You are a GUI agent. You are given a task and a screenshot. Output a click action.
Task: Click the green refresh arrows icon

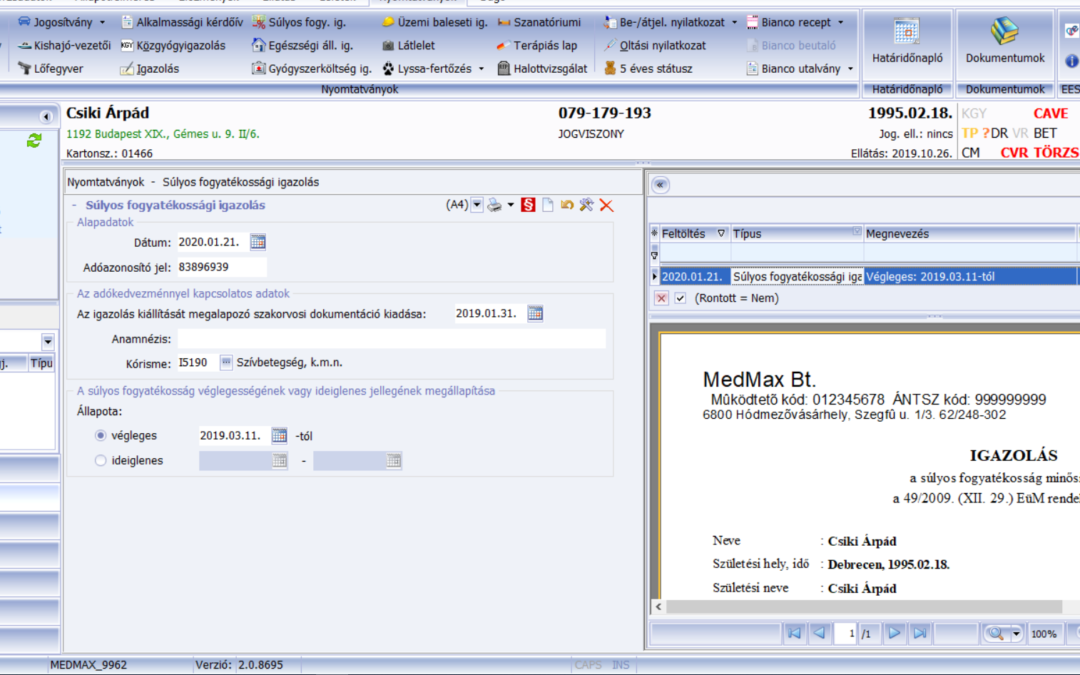point(34,141)
